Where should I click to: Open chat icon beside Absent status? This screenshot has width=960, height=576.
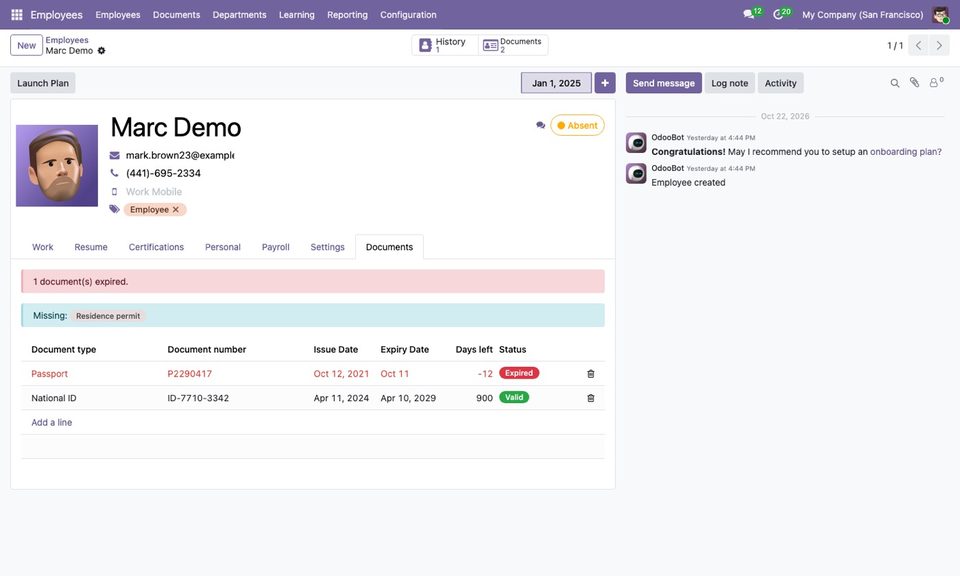pos(540,125)
